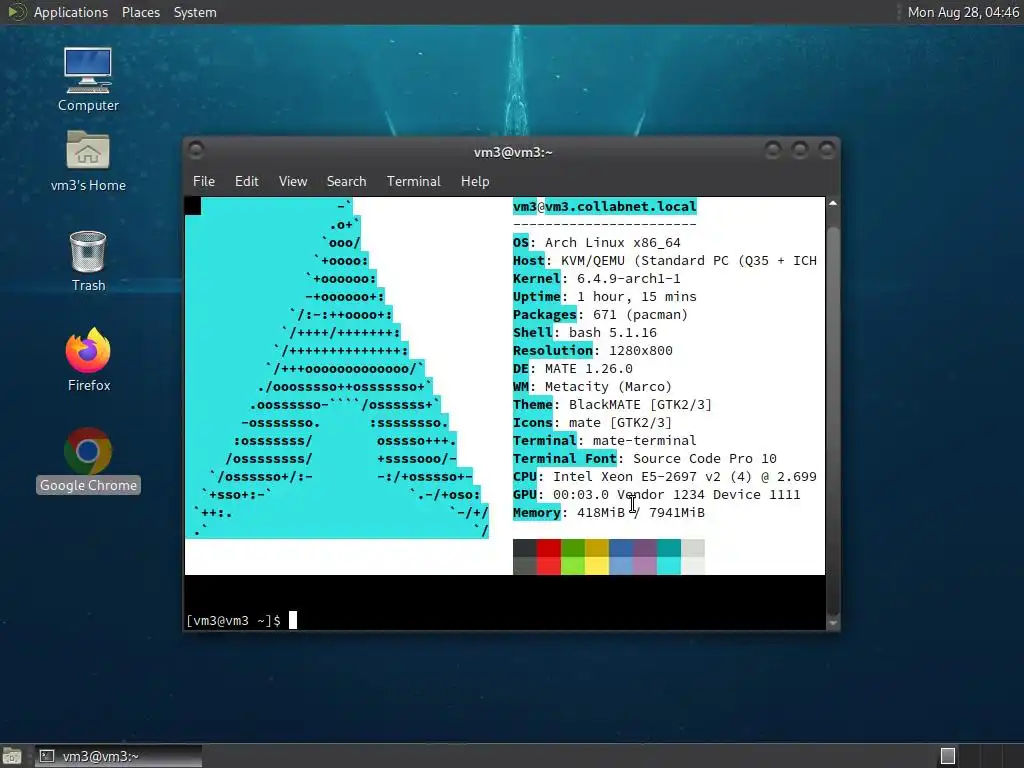Click the Host 'KVM/QEMU' text
The width and height of the screenshot is (1024, 768).
click(592, 261)
